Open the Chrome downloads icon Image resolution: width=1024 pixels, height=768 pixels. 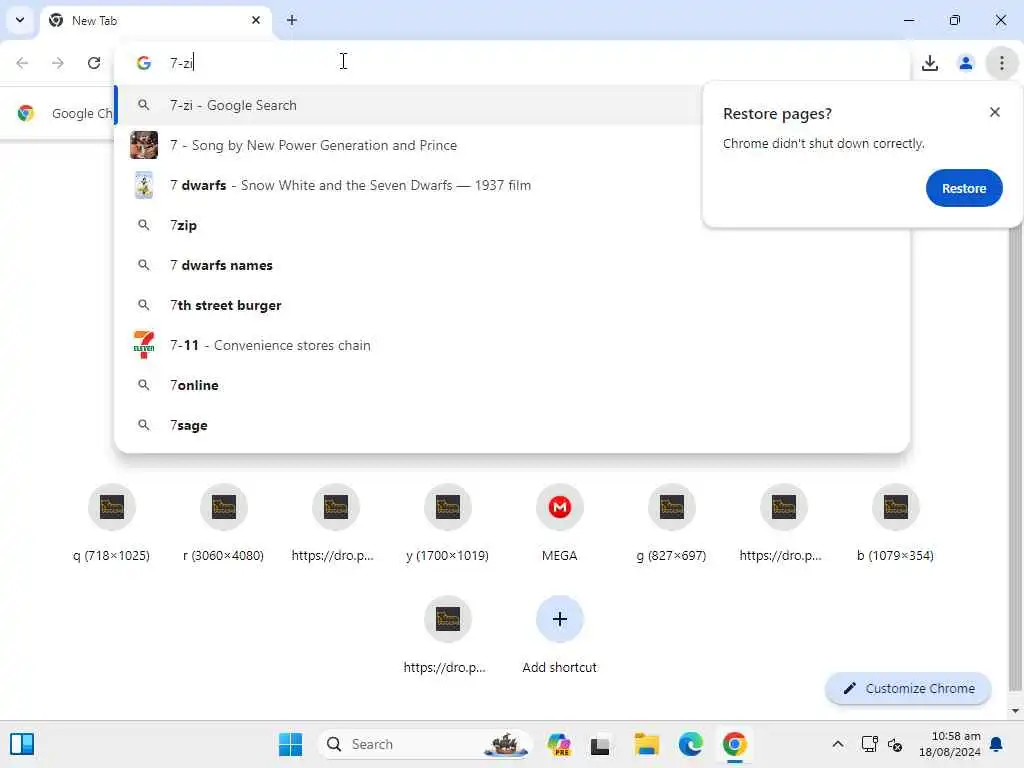pos(930,63)
